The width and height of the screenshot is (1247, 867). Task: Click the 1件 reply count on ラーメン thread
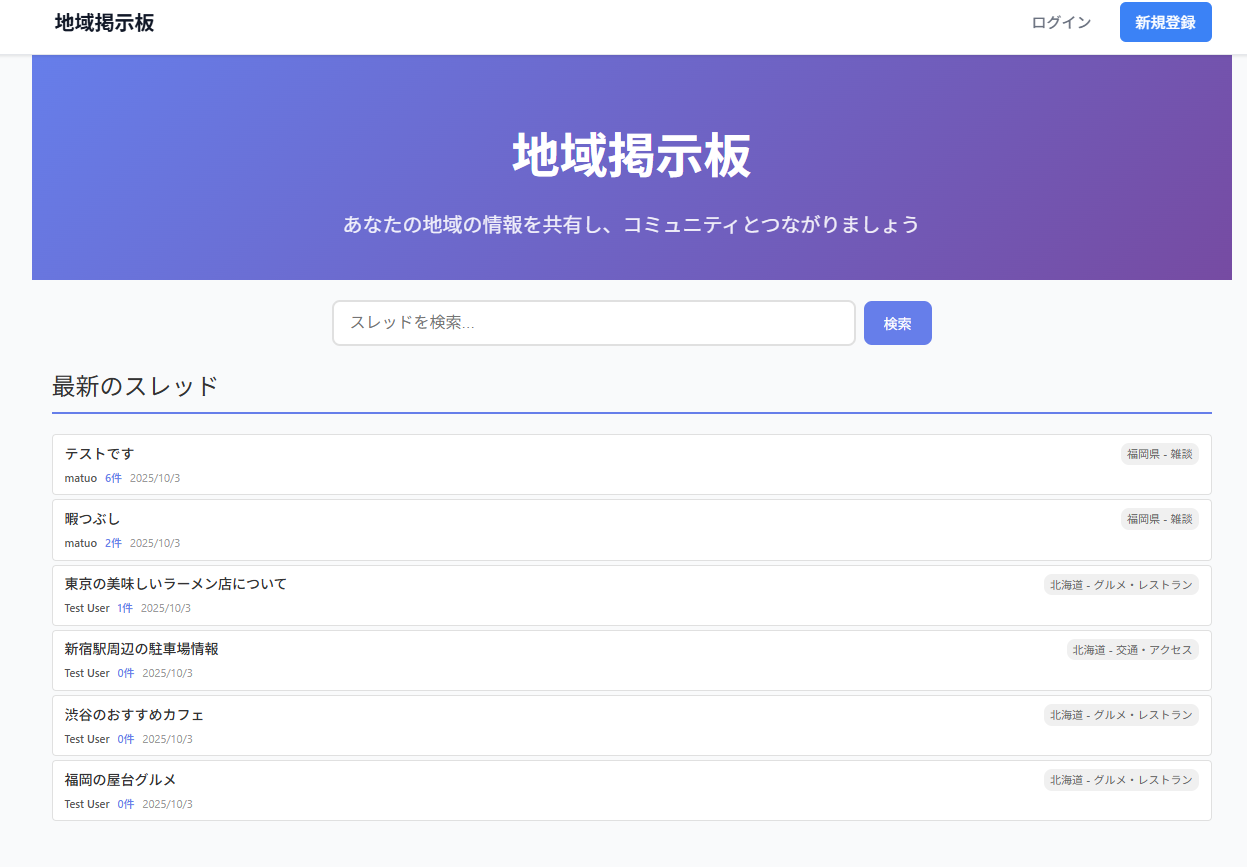tap(125, 608)
